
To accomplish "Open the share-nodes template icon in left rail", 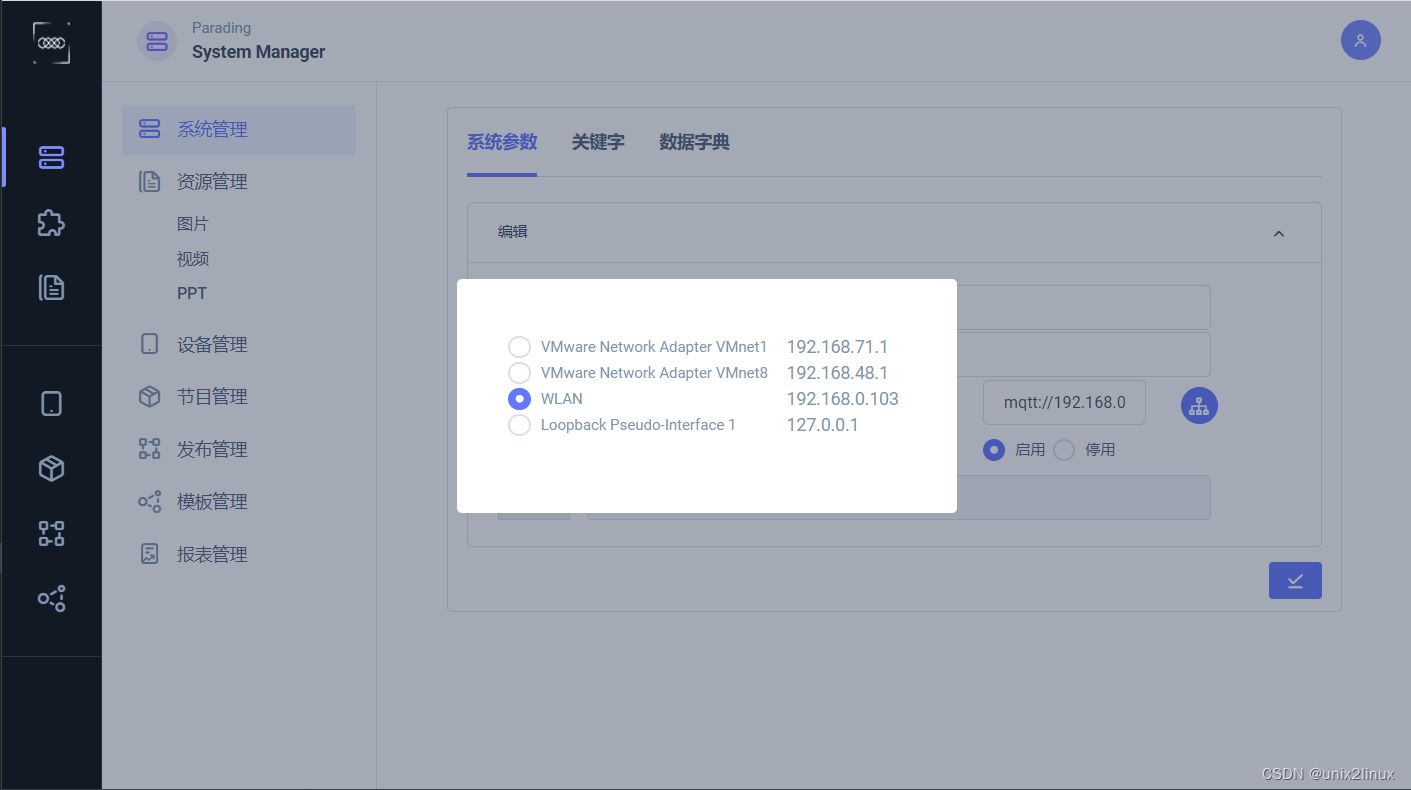I will pos(51,598).
